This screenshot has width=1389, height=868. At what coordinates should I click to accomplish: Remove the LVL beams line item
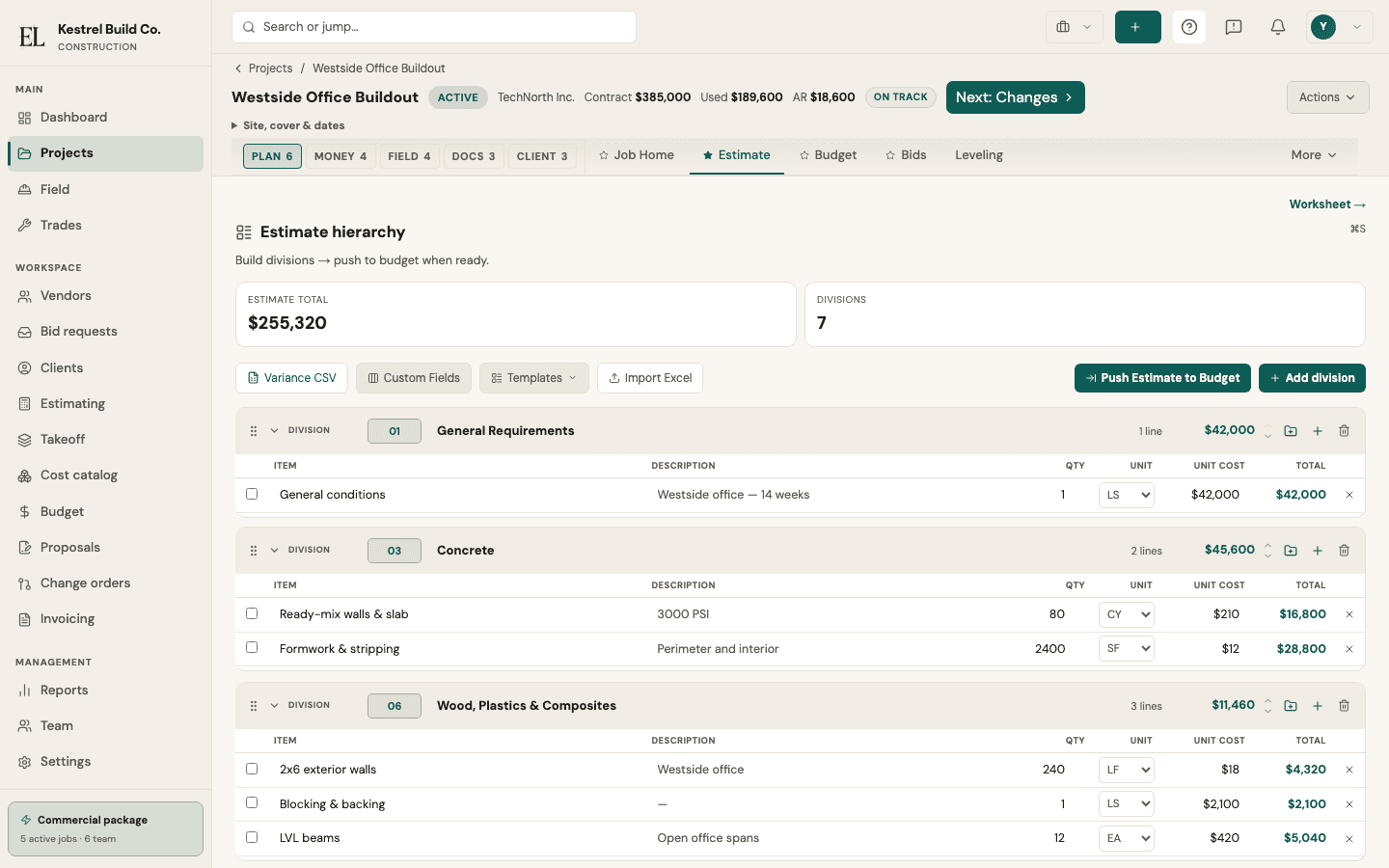pos(1349,838)
